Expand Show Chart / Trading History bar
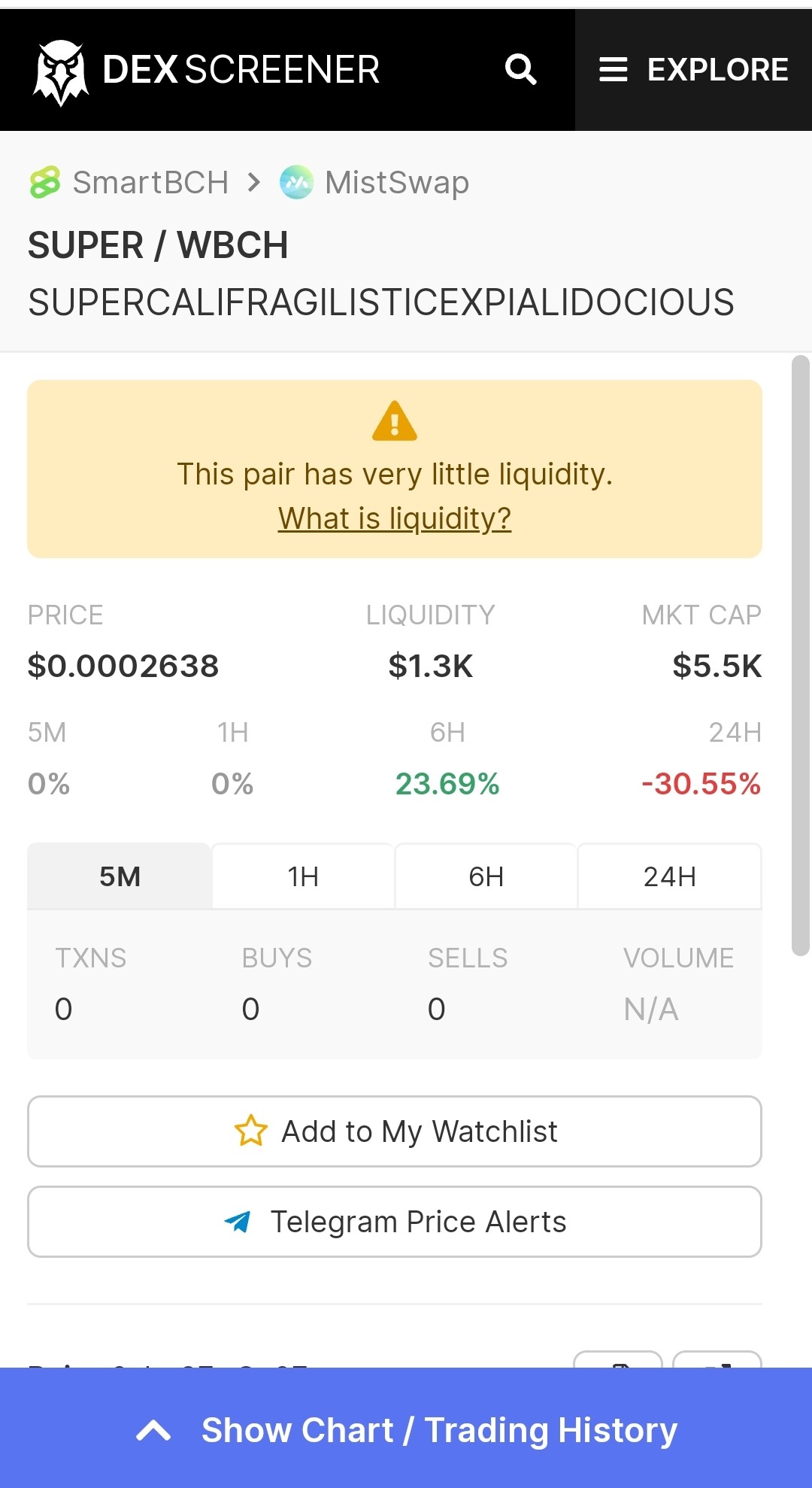This screenshot has height=1488, width=812. [406, 1428]
